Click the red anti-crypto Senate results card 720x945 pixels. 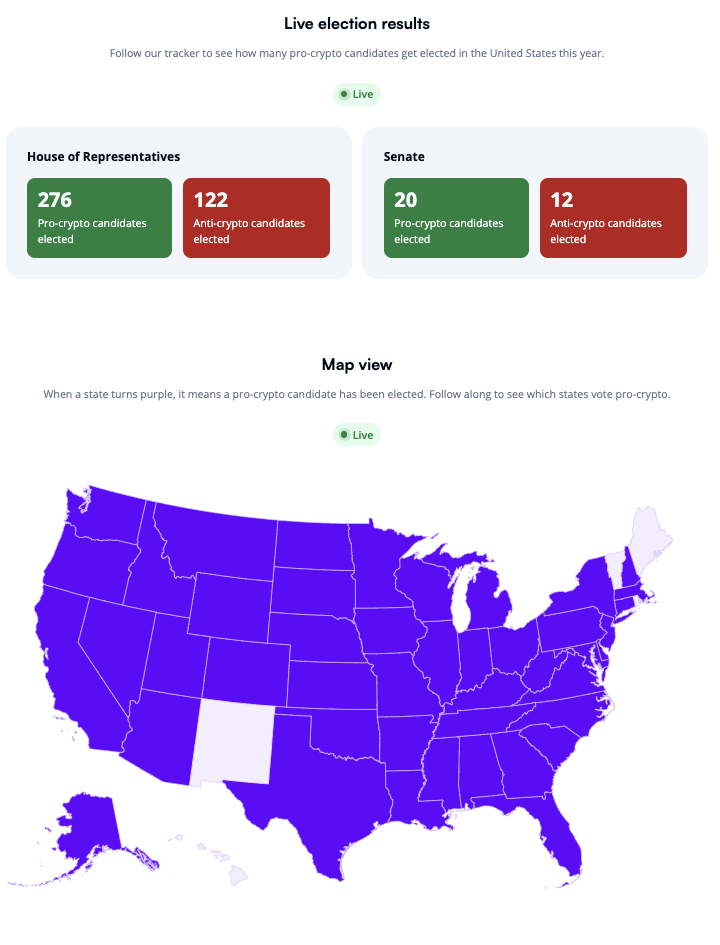(613, 217)
